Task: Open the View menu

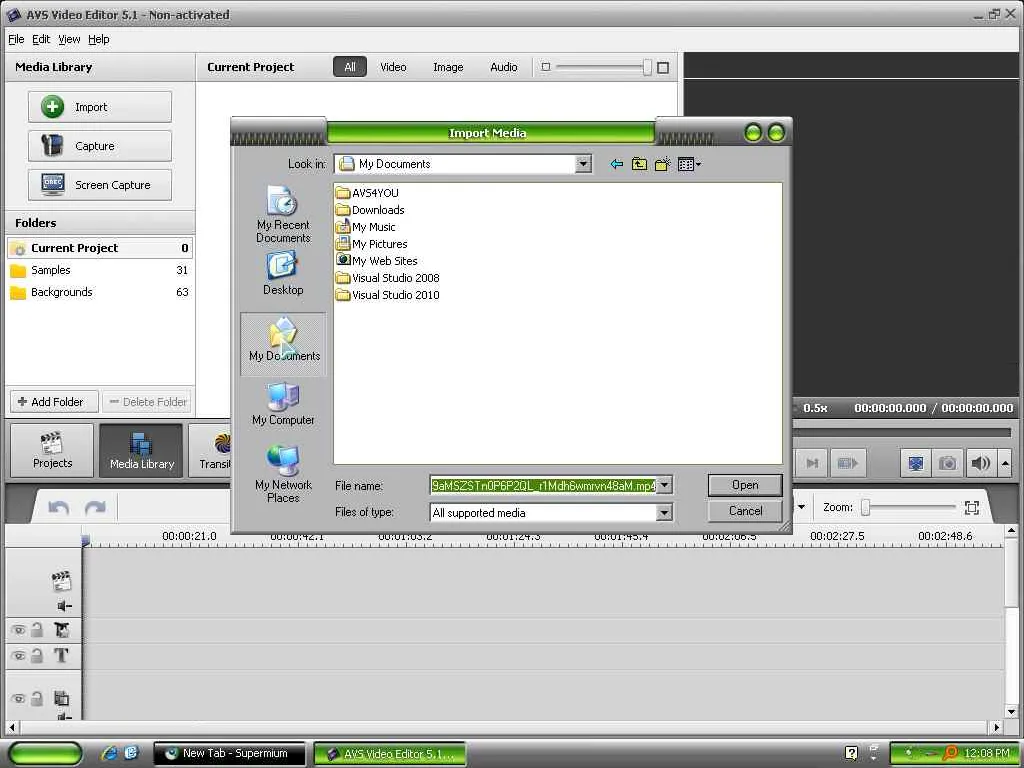Action: 69,39
